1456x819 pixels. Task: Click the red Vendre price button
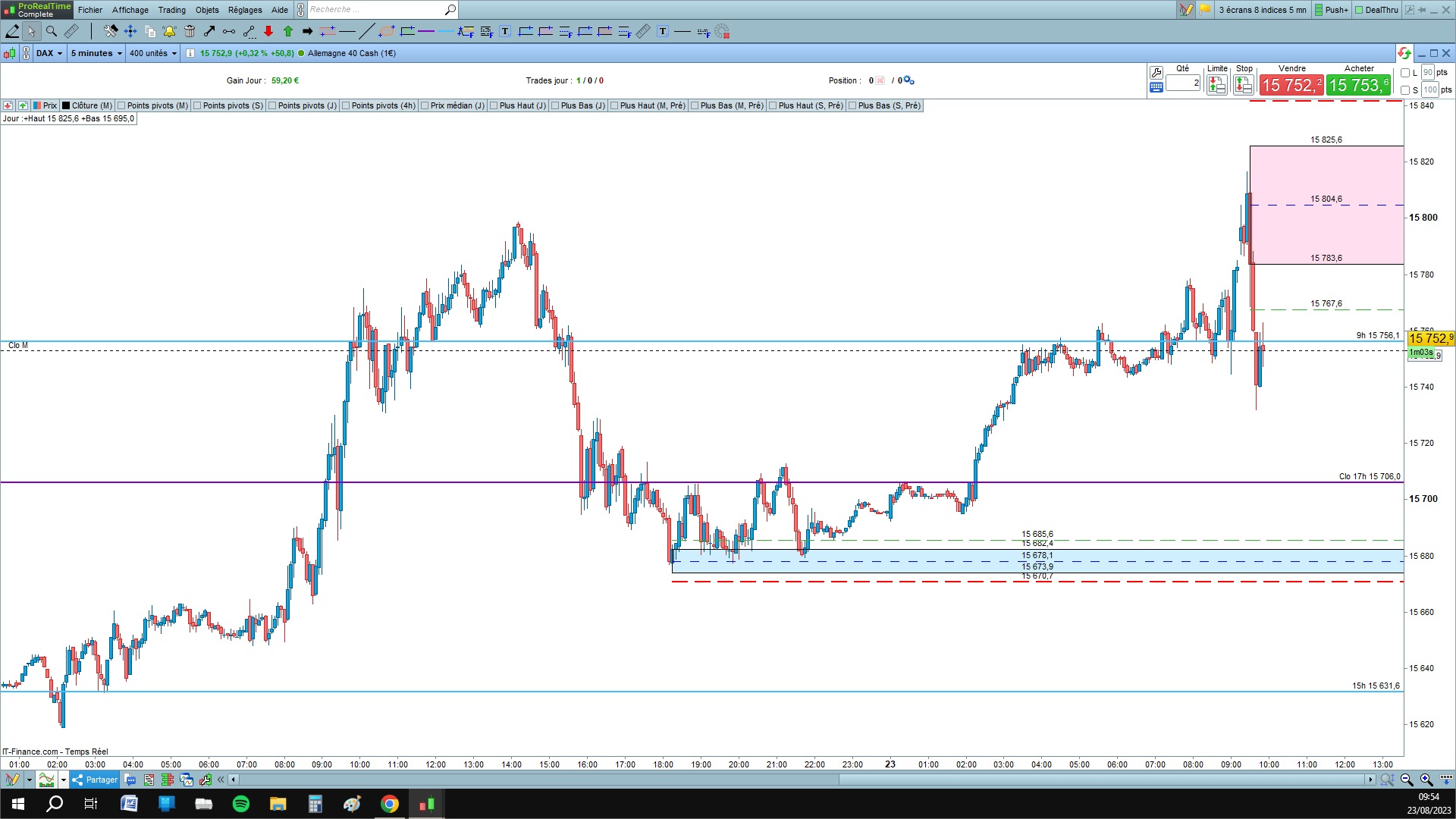tap(1291, 85)
